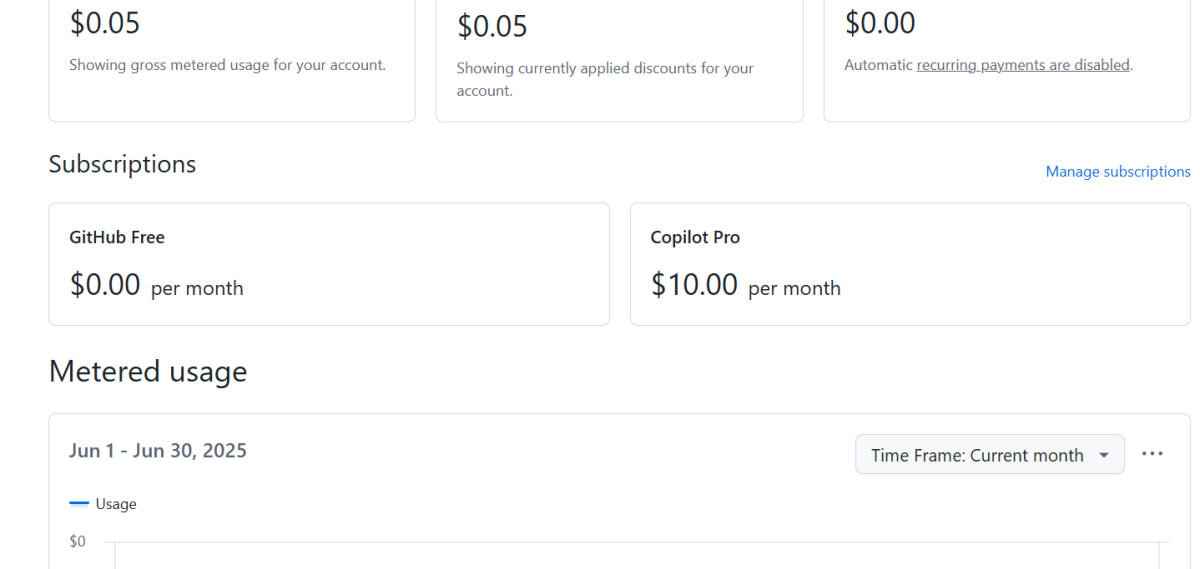The image size is (1200, 569).
Task: Select the GitHub Free subscription card
Action: coord(328,264)
